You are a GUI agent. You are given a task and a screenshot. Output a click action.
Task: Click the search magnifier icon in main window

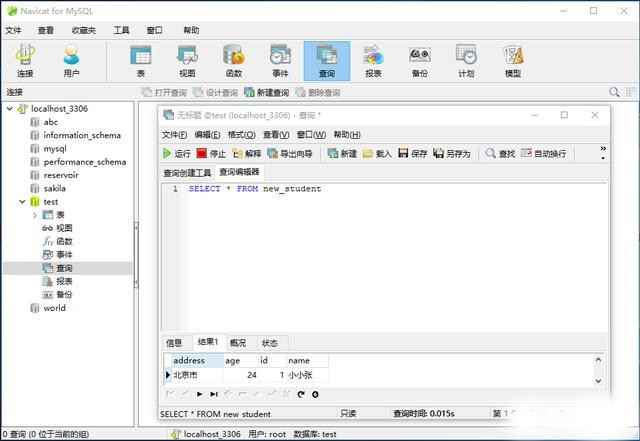614,92
